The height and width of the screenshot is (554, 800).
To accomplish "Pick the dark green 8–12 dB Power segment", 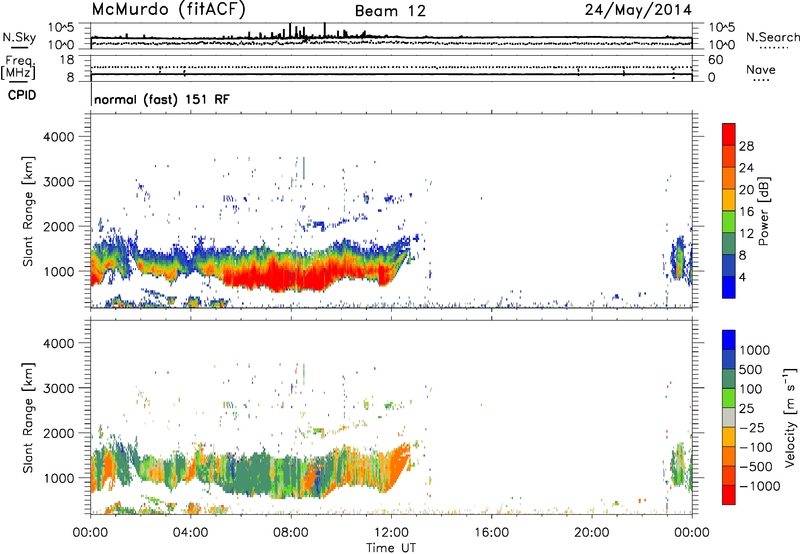I will tap(729, 244).
